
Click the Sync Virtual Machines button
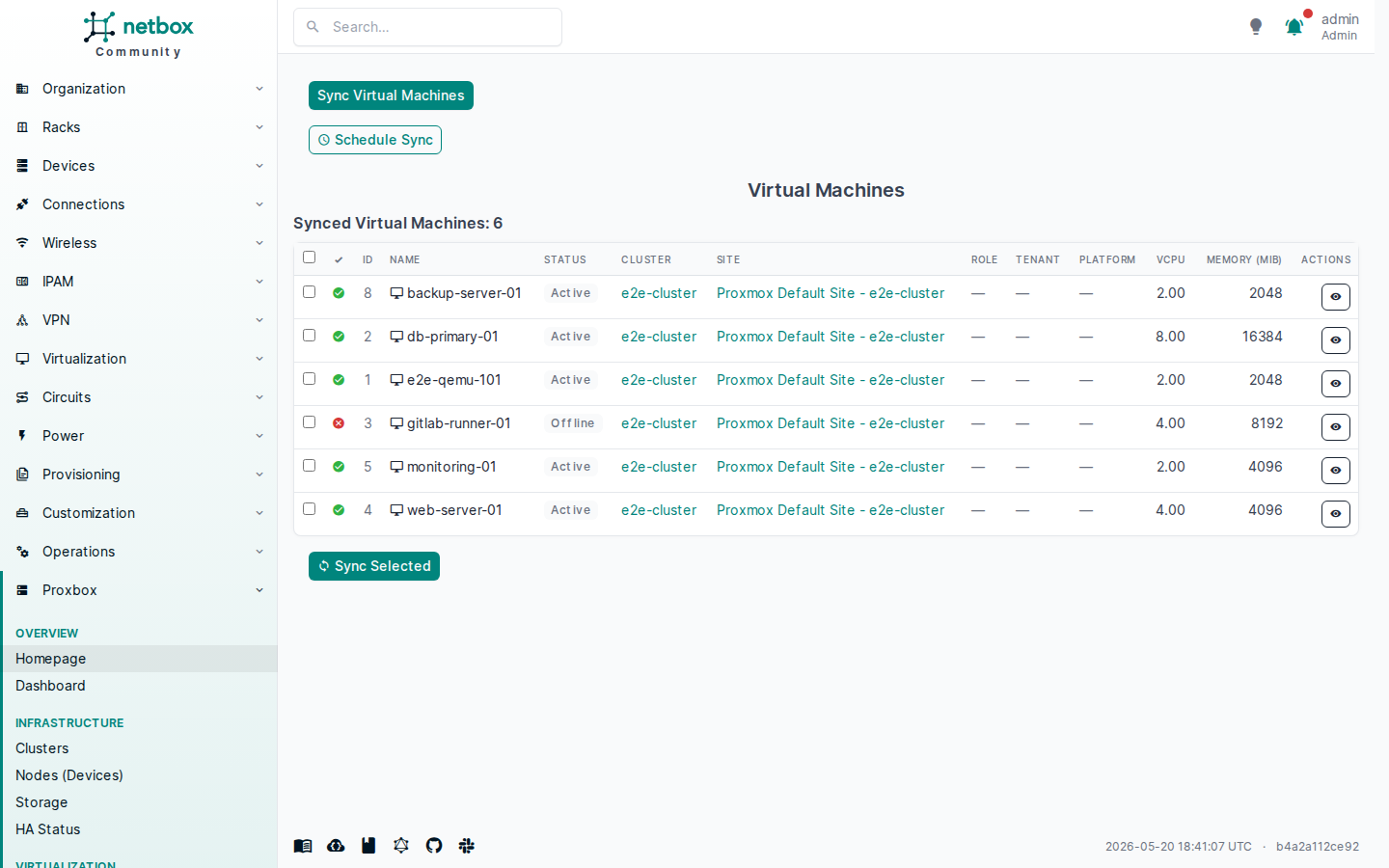point(391,95)
